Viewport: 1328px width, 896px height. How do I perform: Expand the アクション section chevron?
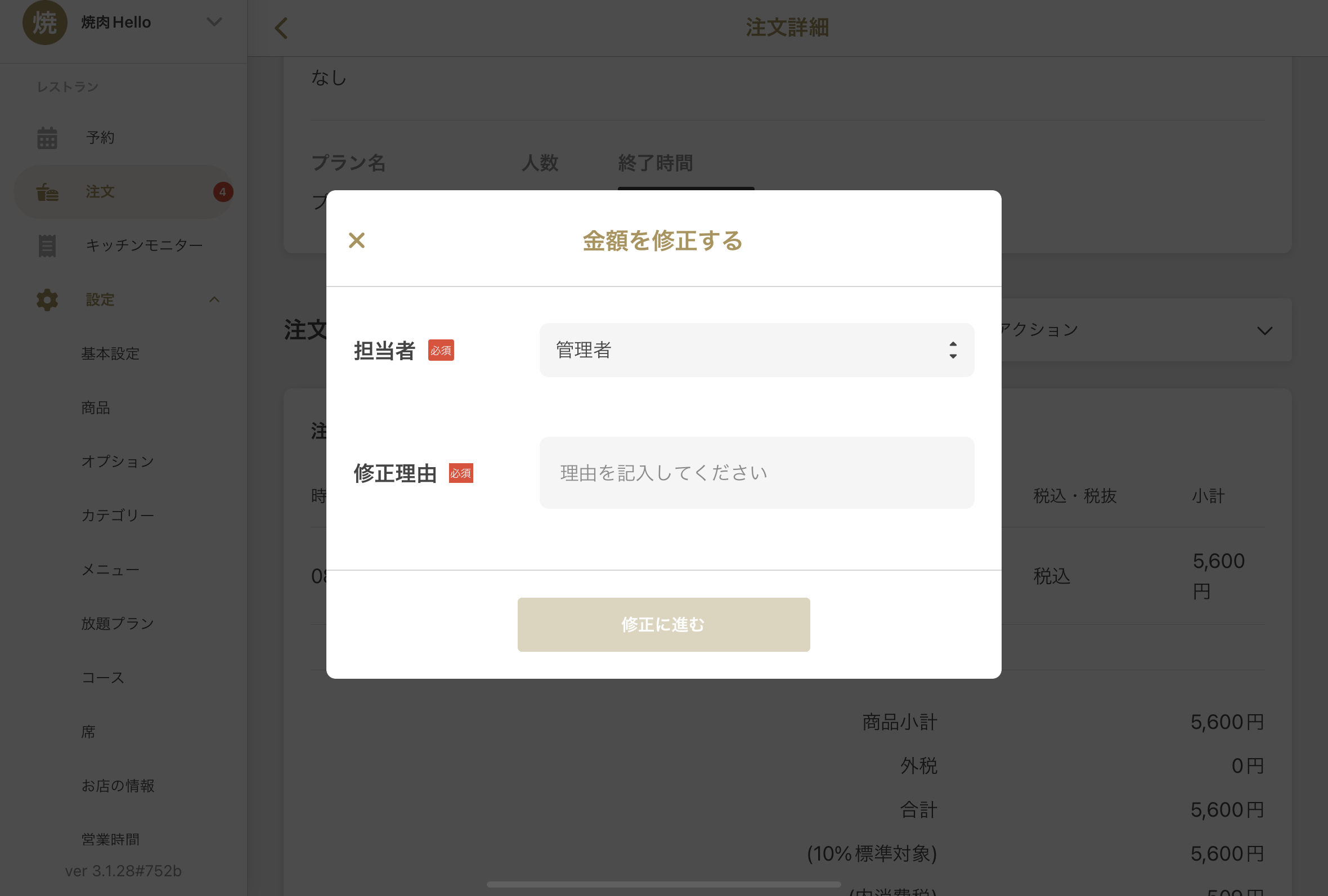[1264, 330]
